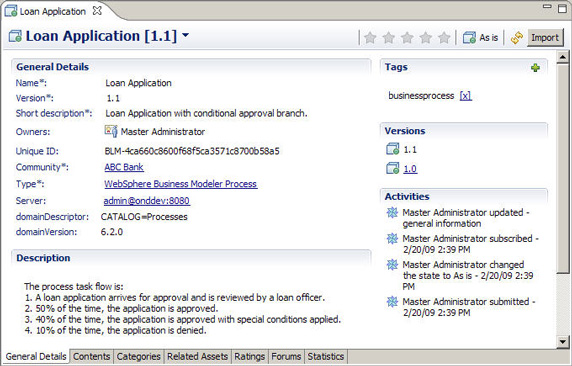Open WebSphere Business Modeler Process type link
Image resolution: width=572 pixels, height=366 pixels.
181,184
